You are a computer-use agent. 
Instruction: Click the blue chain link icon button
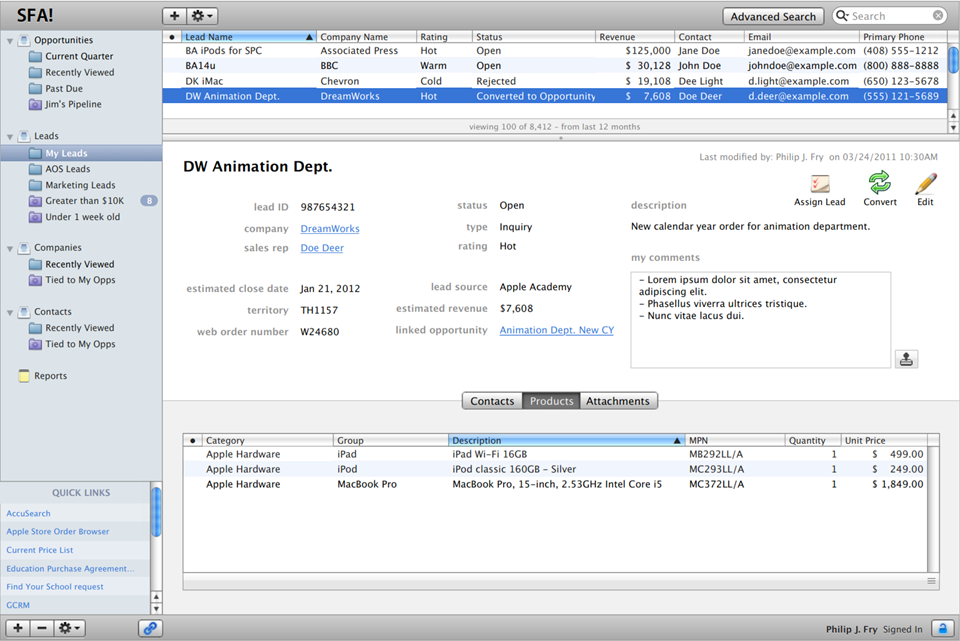[150, 628]
